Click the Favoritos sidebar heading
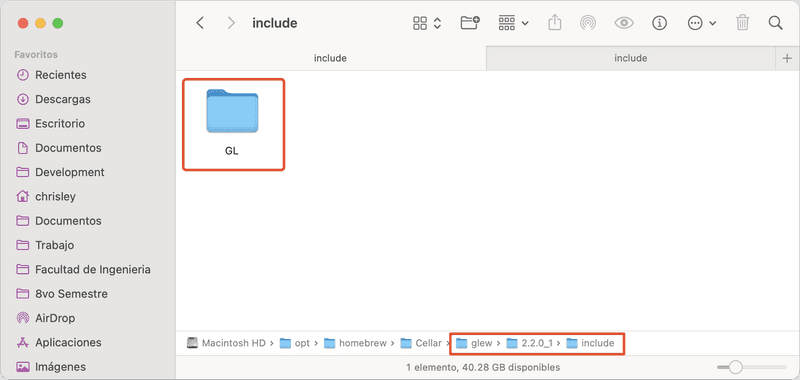Viewport: 800px width, 380px height. click(36, 55)
